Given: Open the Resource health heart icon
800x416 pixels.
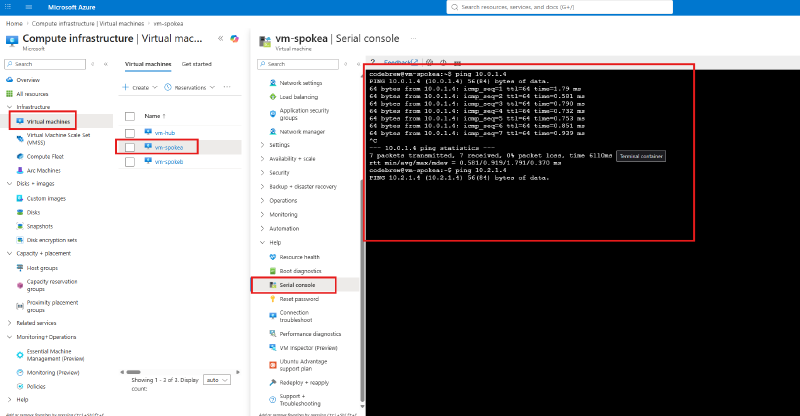Looking at the screenshot, I should point(272,257).
